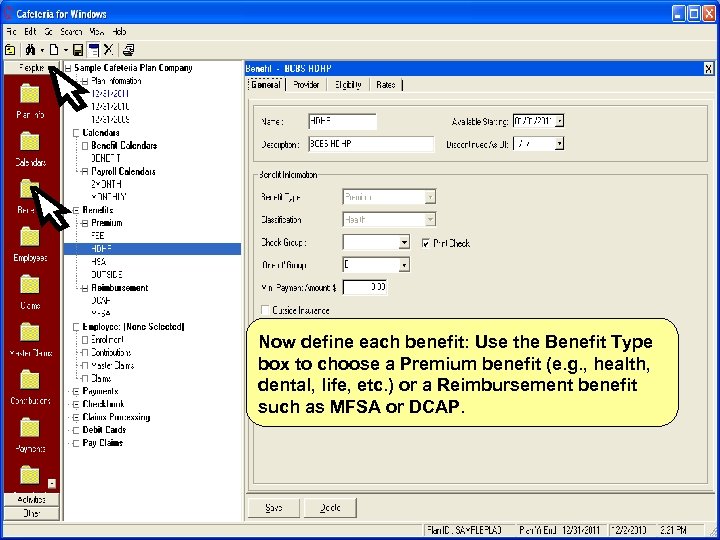Select the HDHP premium benefit row
The height and width of the screenshot is (540, 720).
(152, 249)
